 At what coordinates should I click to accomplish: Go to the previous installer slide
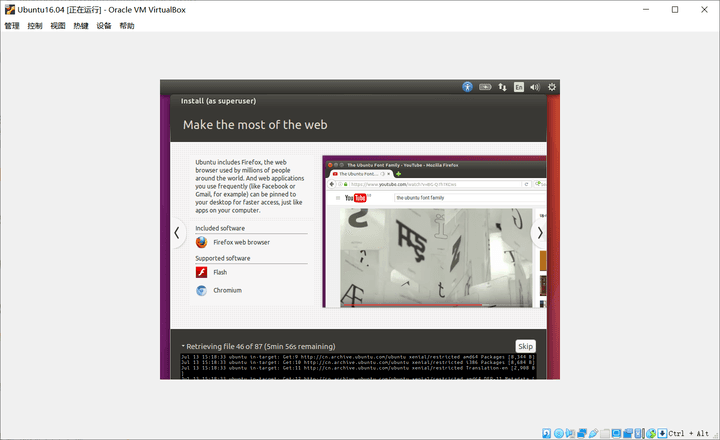click(177, 233)
